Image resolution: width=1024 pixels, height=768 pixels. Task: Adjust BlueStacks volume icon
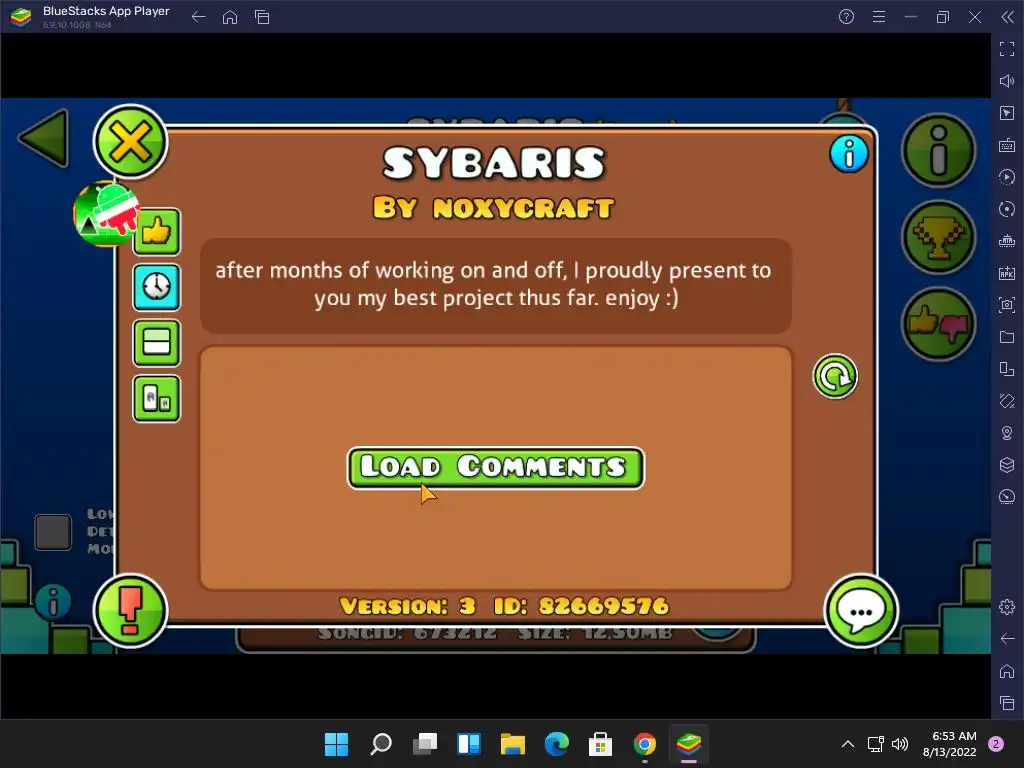coord(1007,81)
